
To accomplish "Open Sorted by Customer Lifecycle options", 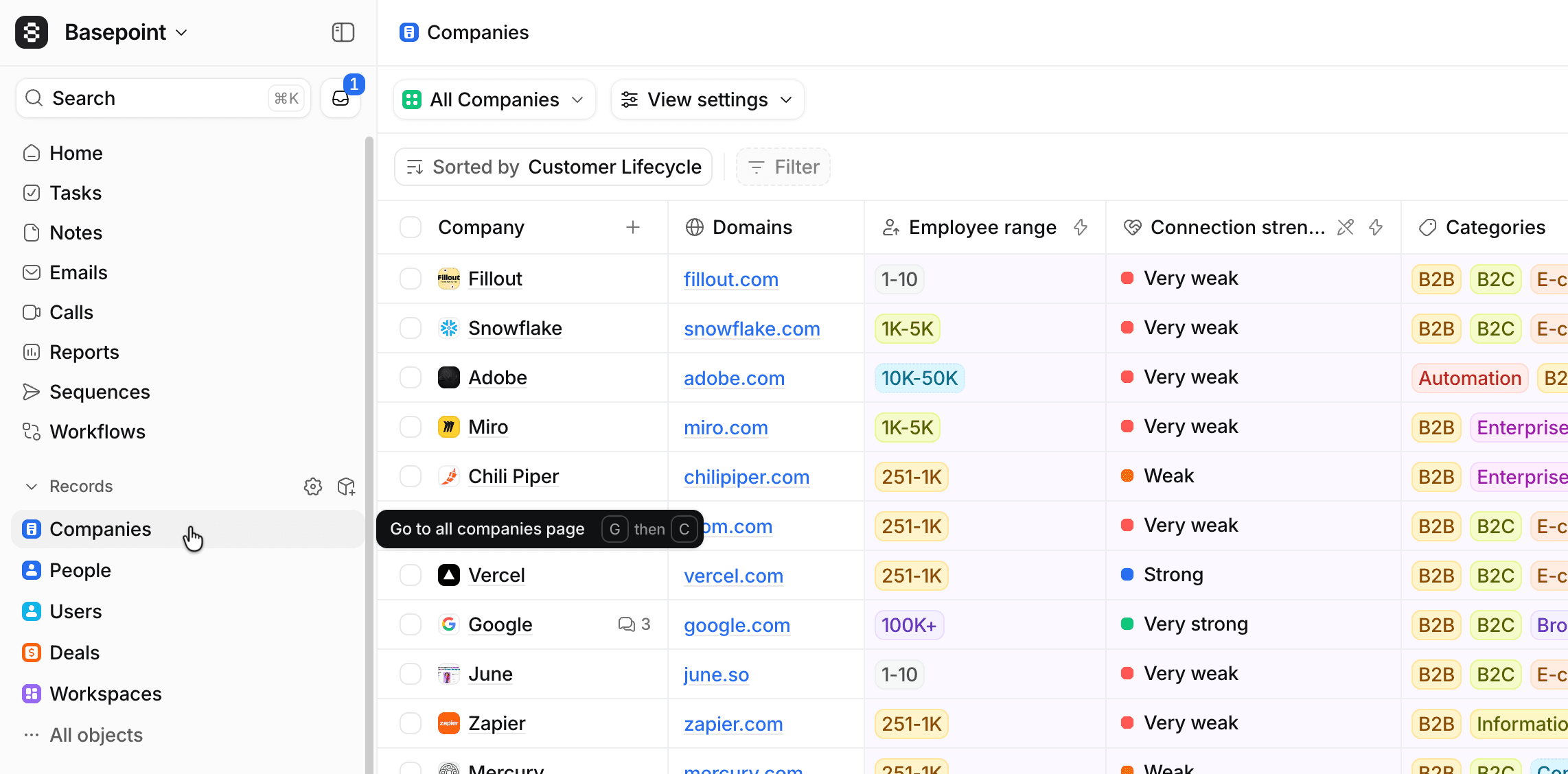I will coord(553,167).
